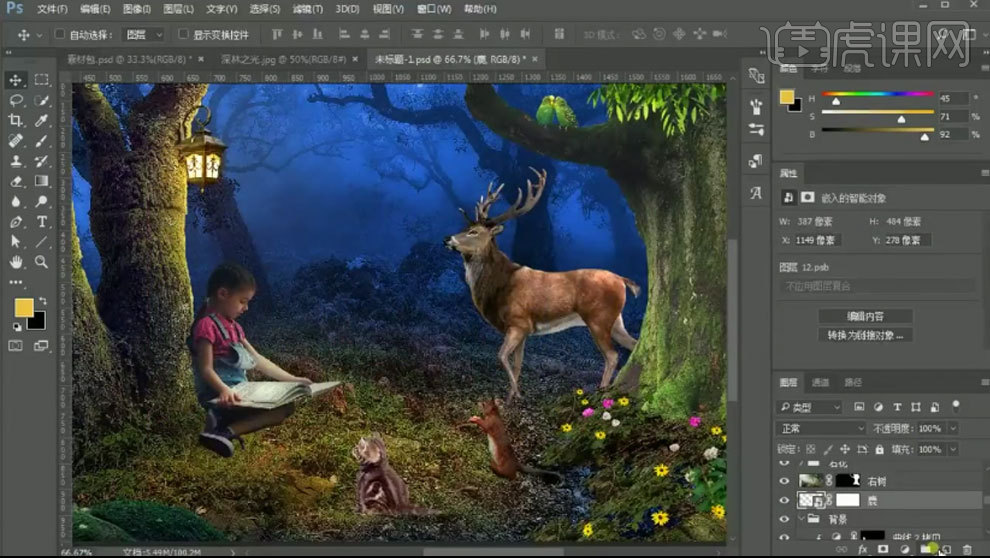Adjust the brightness B slider
This screenshot has height=558, width=990.
(925, 136)
